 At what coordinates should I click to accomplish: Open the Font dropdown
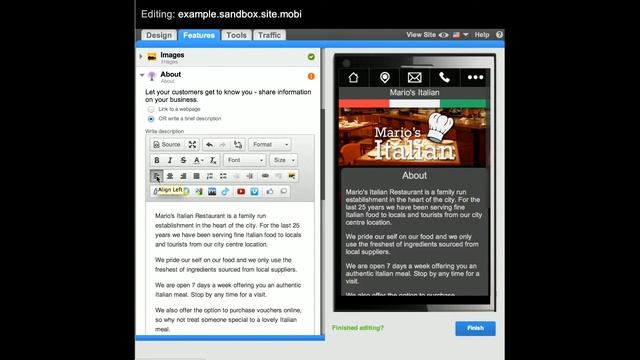tap(245, 160)
